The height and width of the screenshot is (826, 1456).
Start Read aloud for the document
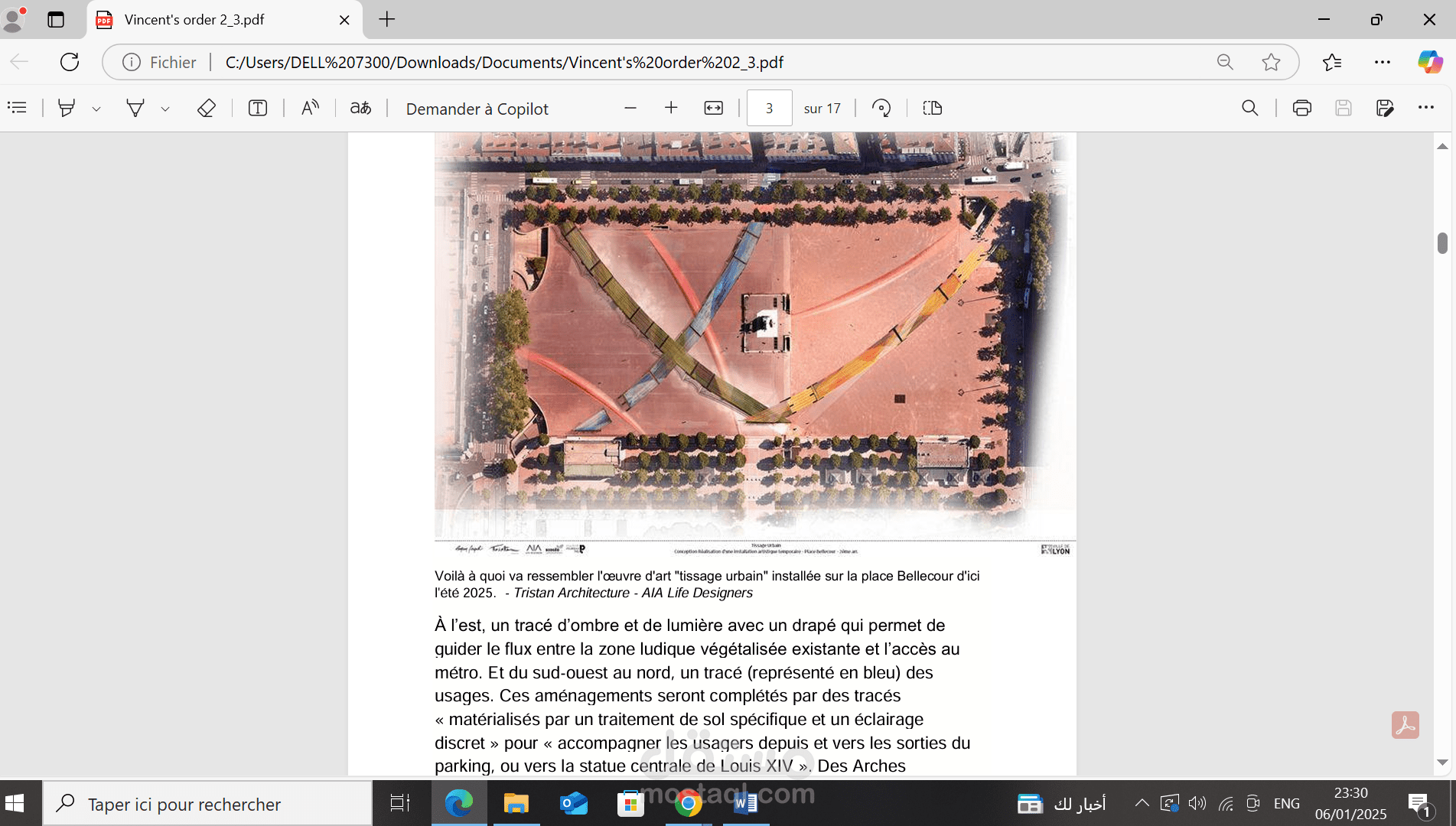[x=310, y=108]
